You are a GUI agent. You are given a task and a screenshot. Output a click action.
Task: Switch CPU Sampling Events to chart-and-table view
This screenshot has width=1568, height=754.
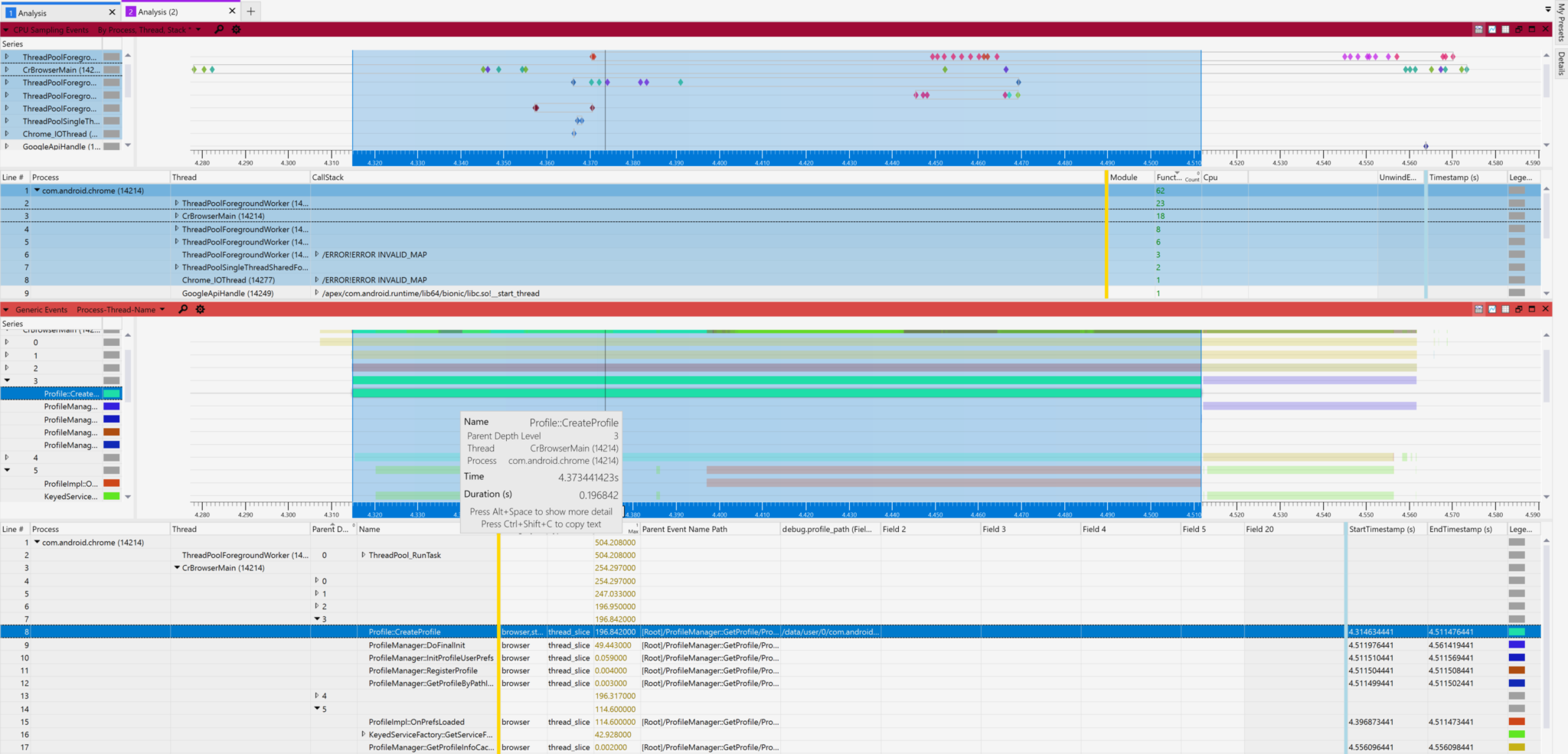click(x=1478, y=29)
